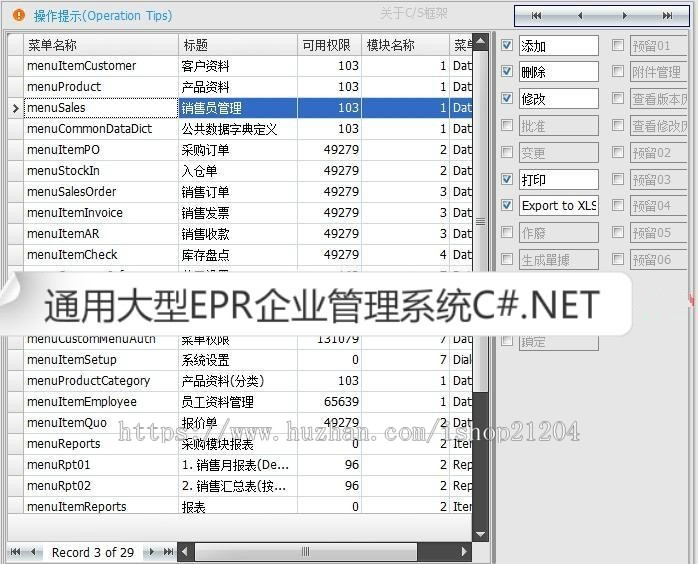Image resolution: width=698 pixels, height=564 pixels.
Task: Click the 模块名称 column header
Action: tap(405, 45)
